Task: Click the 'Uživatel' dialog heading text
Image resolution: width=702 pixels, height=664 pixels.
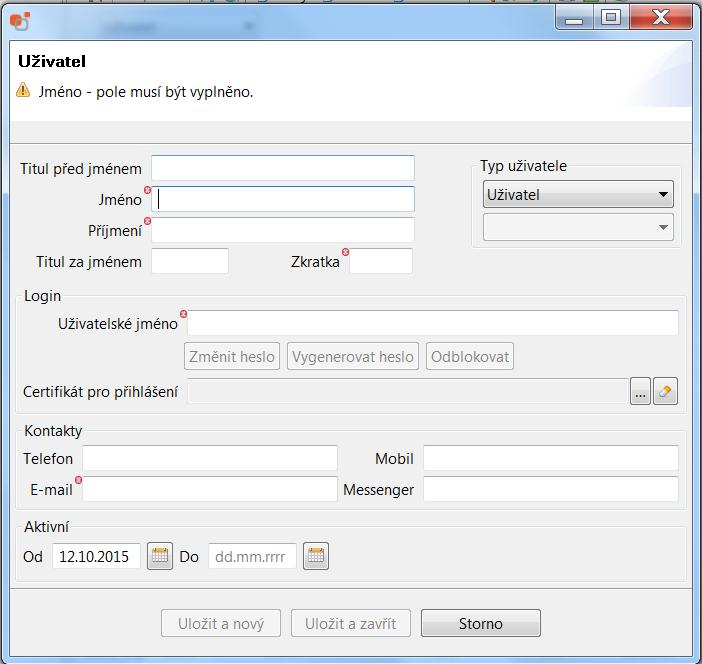Action: (x=52, y=61)
